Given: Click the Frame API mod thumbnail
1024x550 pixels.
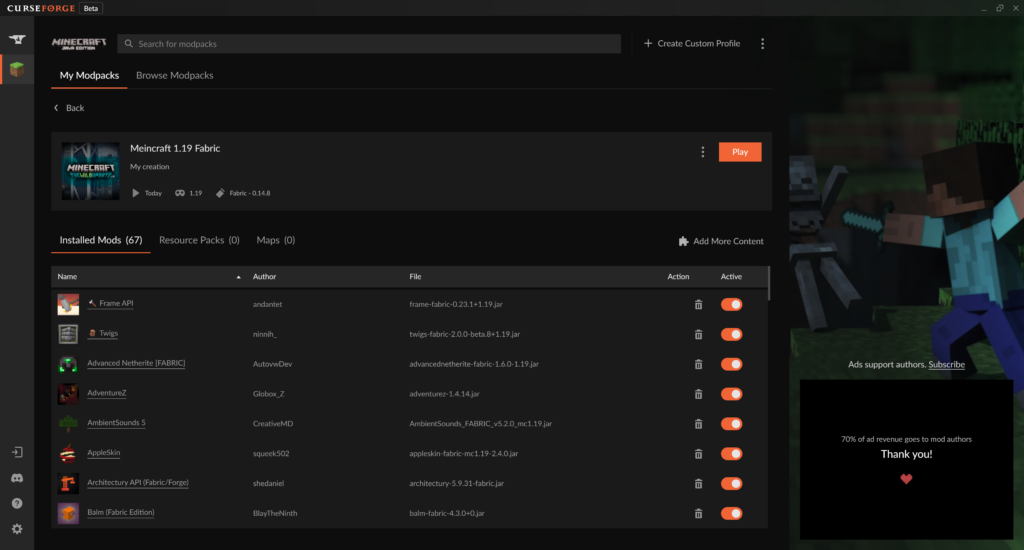Looking at the screenshot, I should (x=68, y=304).
